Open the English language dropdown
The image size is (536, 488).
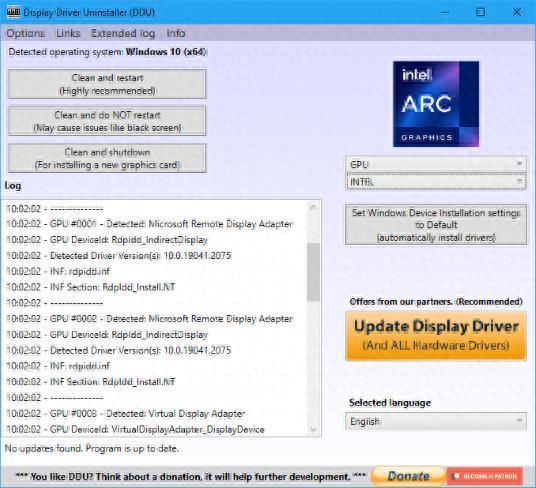(436, 421)
